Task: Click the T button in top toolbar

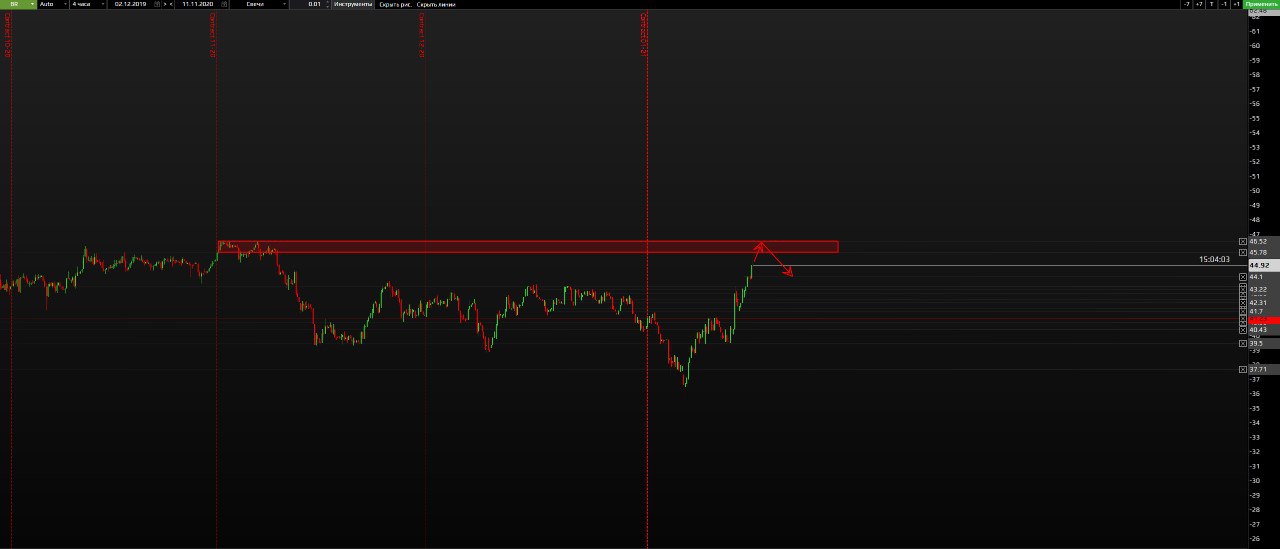Action: point(1211,4)
